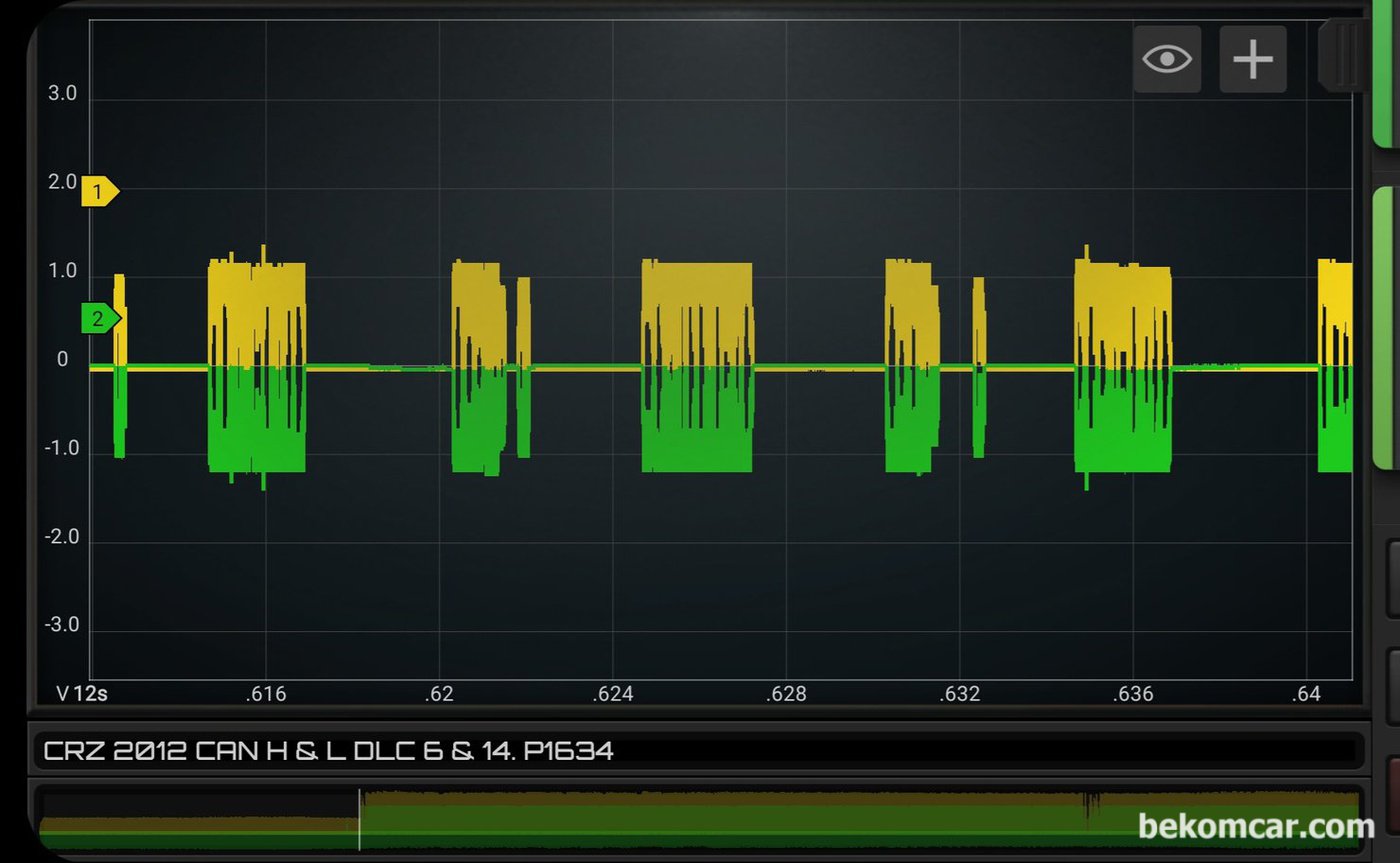The width and height of the screenshot is (1400, 863).
Task: Tap the tall lower green side tab
Action: click(1386, 328)
